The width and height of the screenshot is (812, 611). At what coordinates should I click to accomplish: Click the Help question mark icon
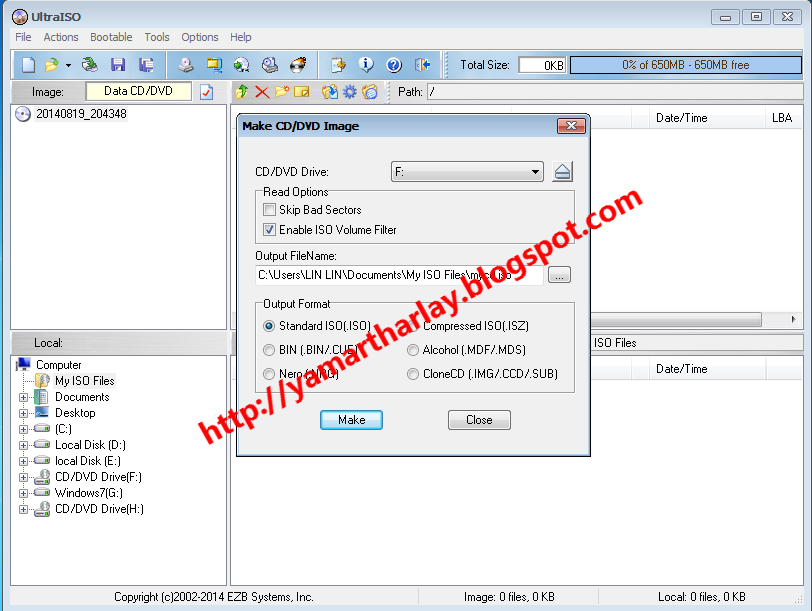[x=394, y=65]
